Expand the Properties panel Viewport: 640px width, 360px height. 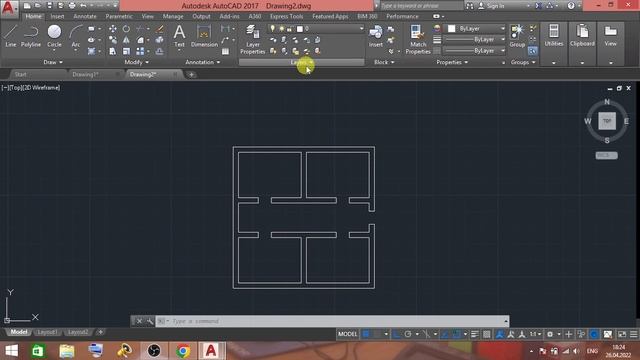point(452,62)
